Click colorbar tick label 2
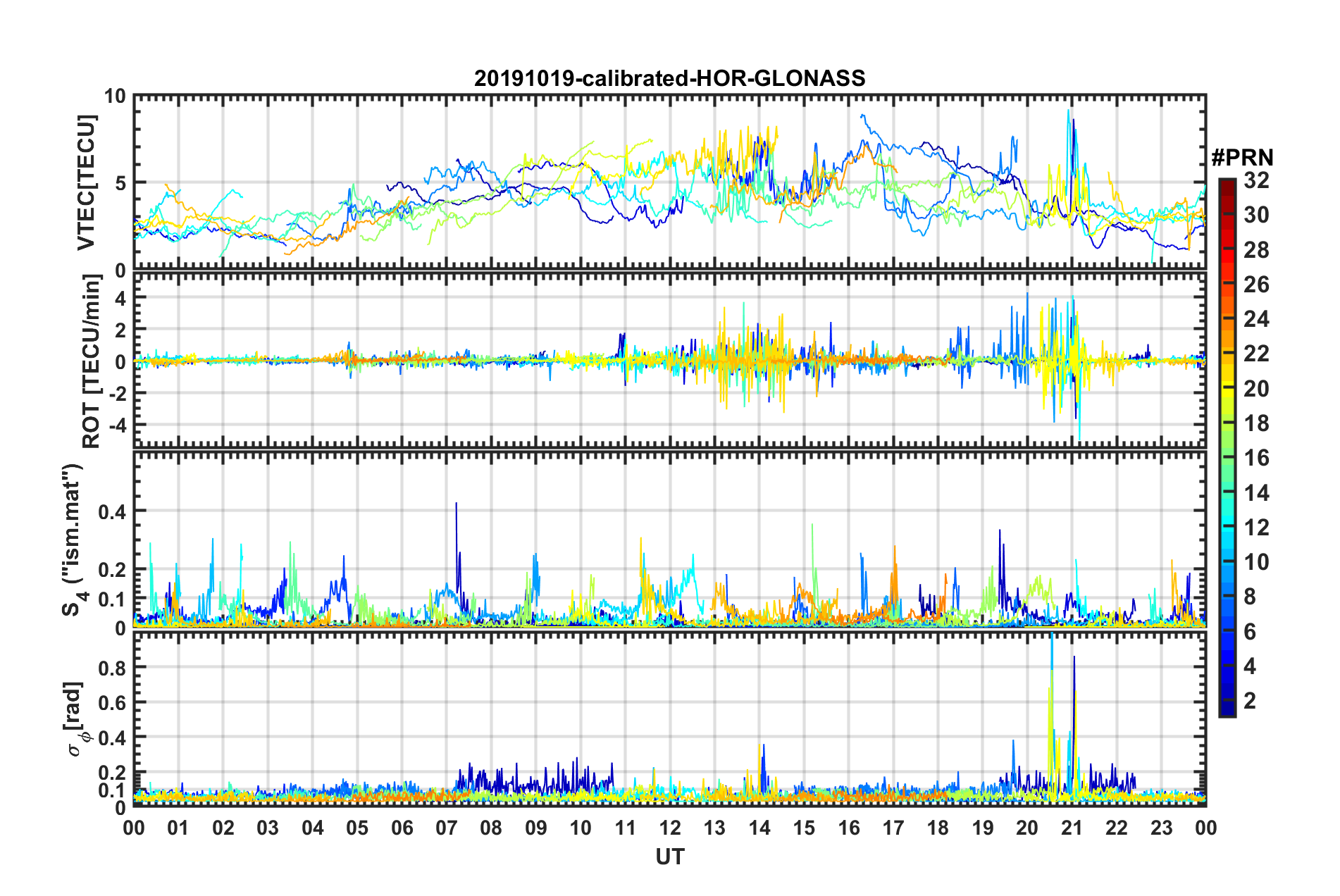 click(1250, 700)
